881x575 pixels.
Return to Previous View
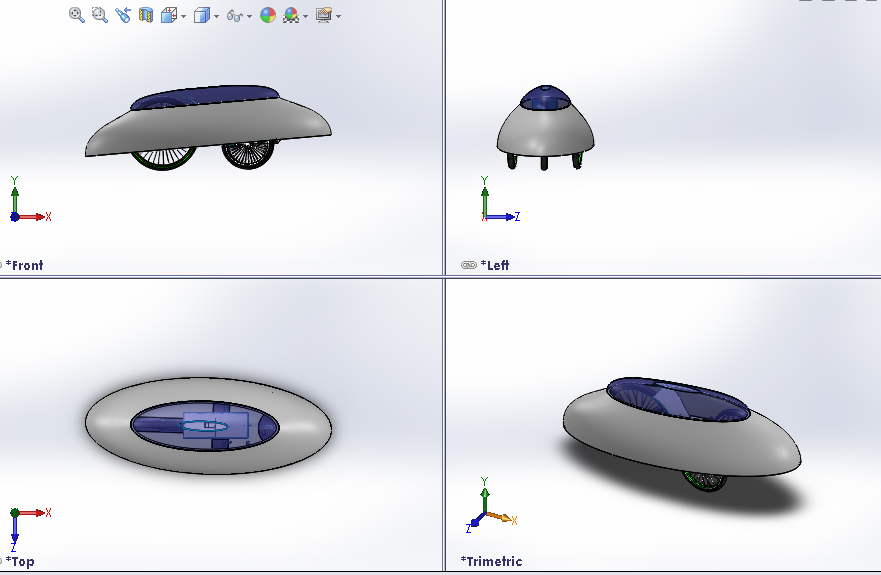122,15
